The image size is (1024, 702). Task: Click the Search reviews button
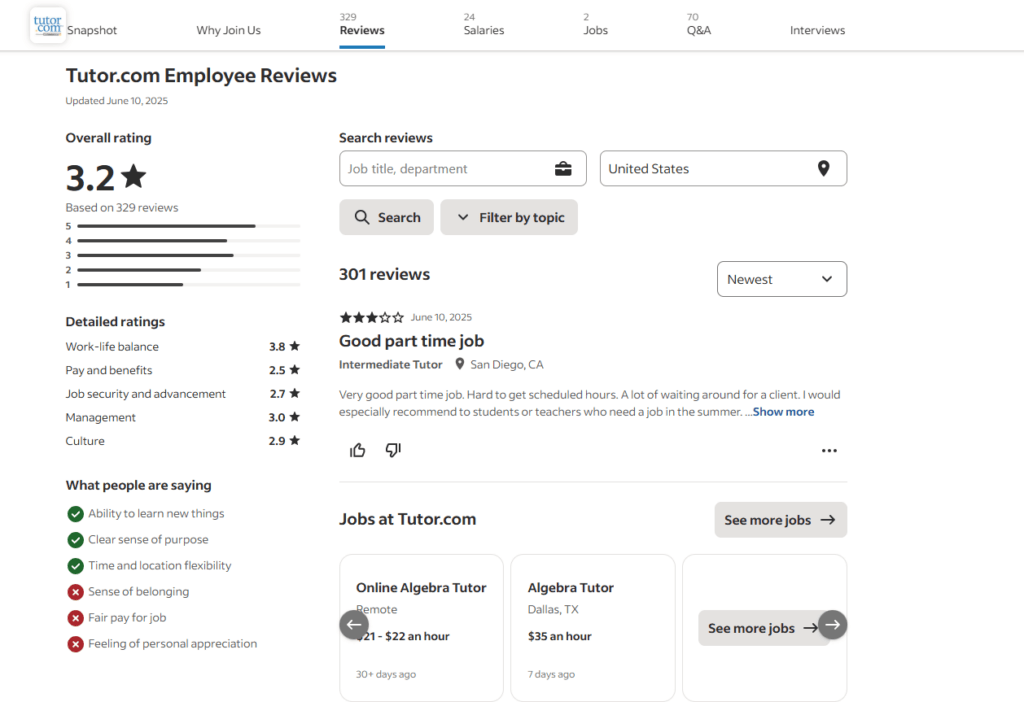point(387,218)
